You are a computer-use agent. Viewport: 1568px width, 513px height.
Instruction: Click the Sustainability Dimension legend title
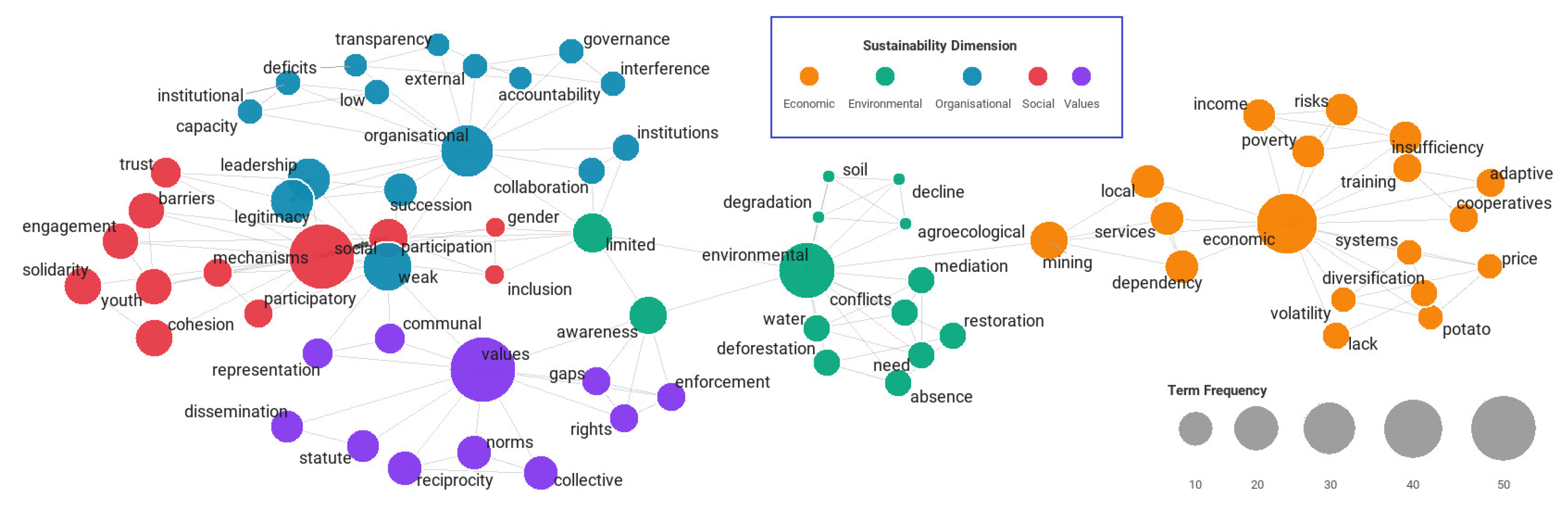coord(939,46)
